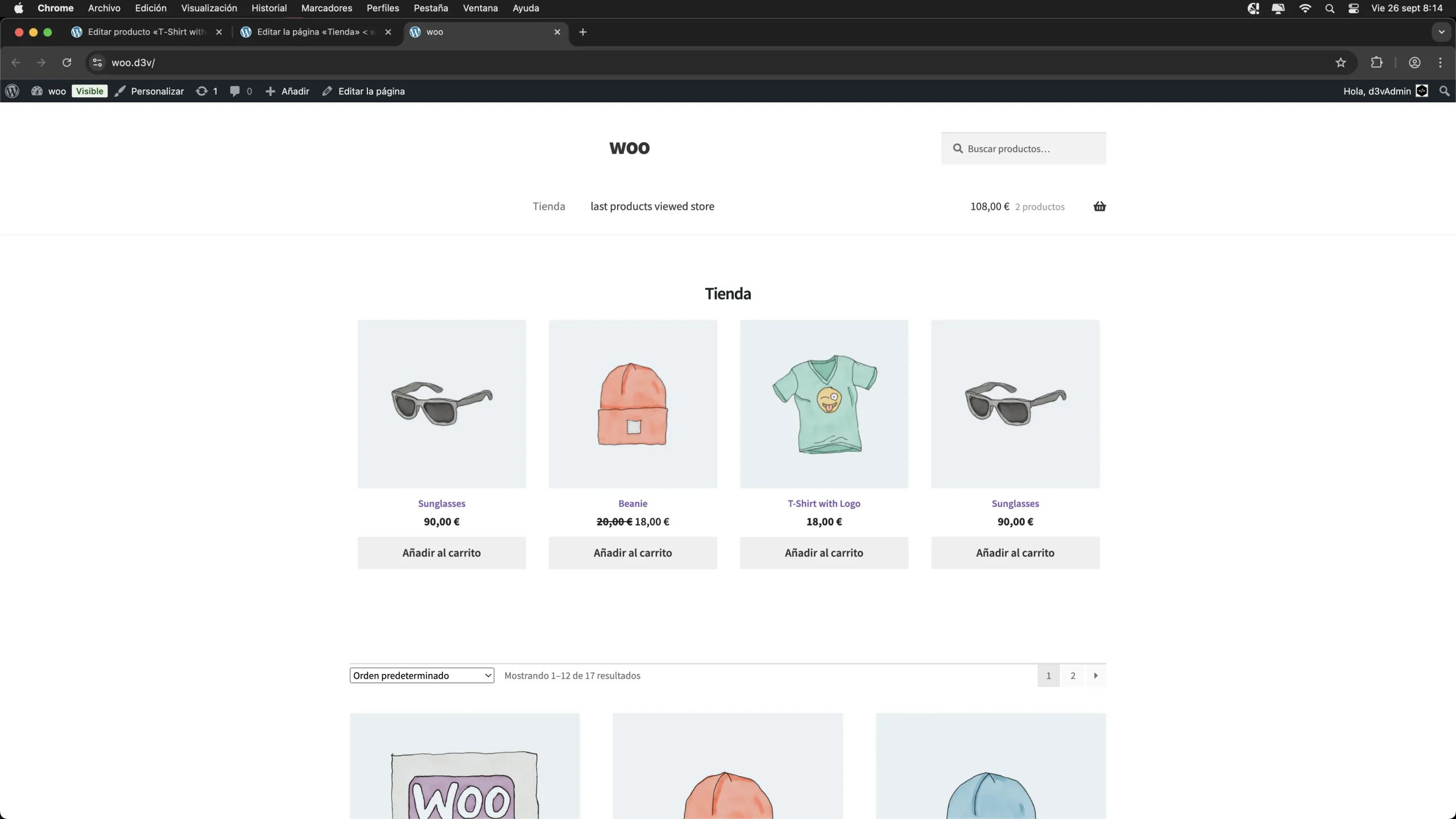1456x819 pixels.
Task: Click the woo site title
Action: click(x=629, y=148)
